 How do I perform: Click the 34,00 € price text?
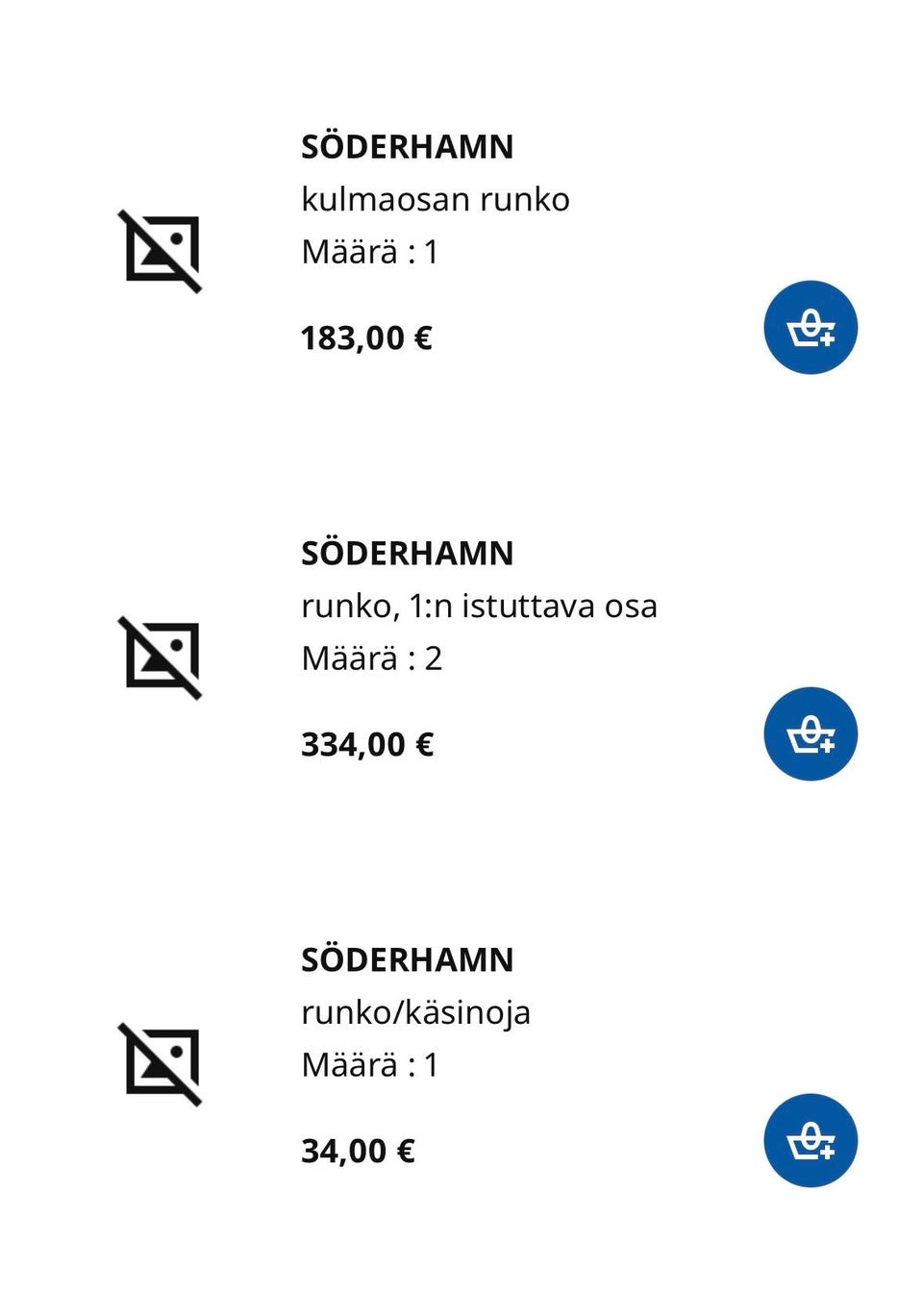[x=358, y=1152]
